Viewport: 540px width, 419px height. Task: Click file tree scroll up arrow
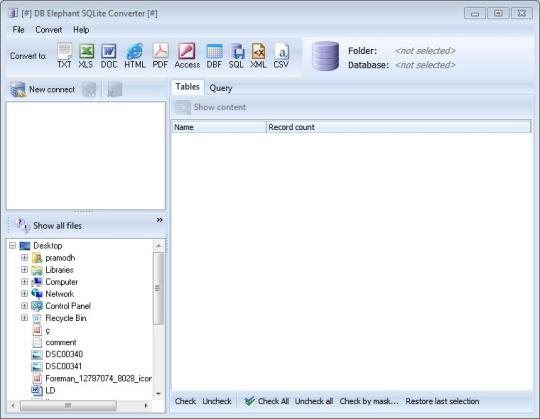click(x=158, y=245)
